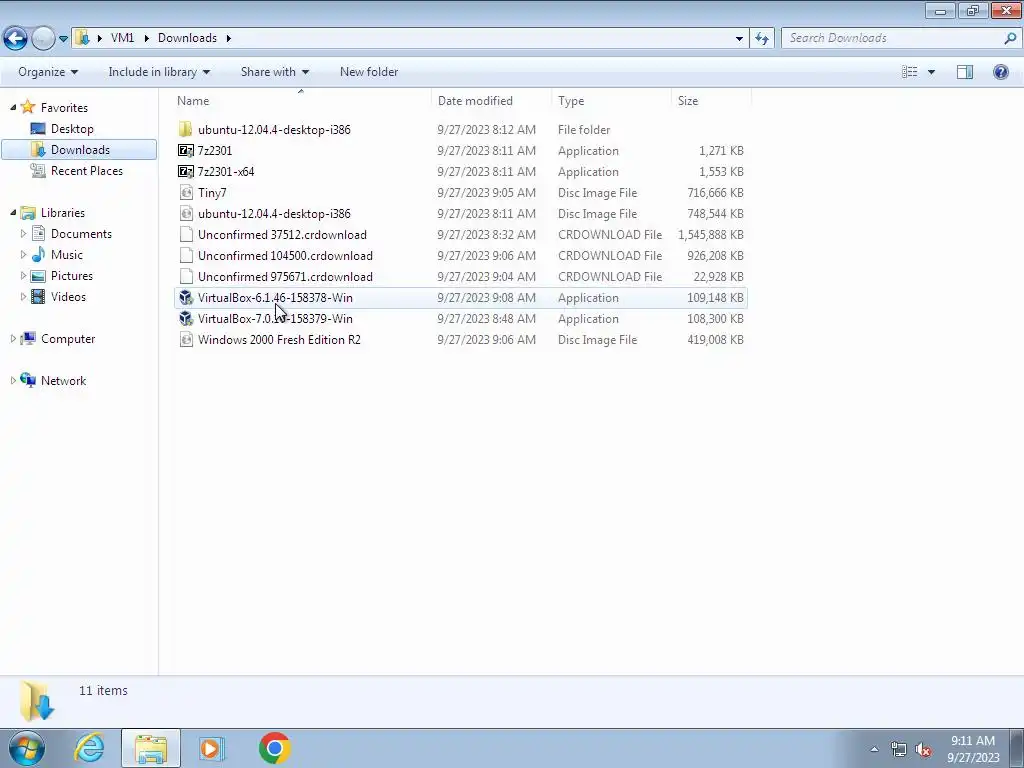1024x768 pixels.
Task: Select VirtualBox-6.1.46-158378-Win installer icon
Action: tap(185, 298)
